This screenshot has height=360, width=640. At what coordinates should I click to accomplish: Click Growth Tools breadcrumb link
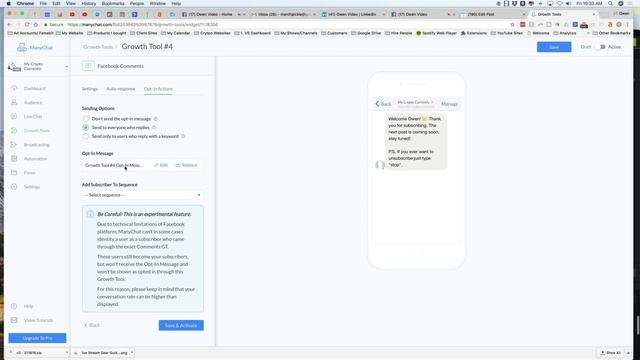click(98, 47)
